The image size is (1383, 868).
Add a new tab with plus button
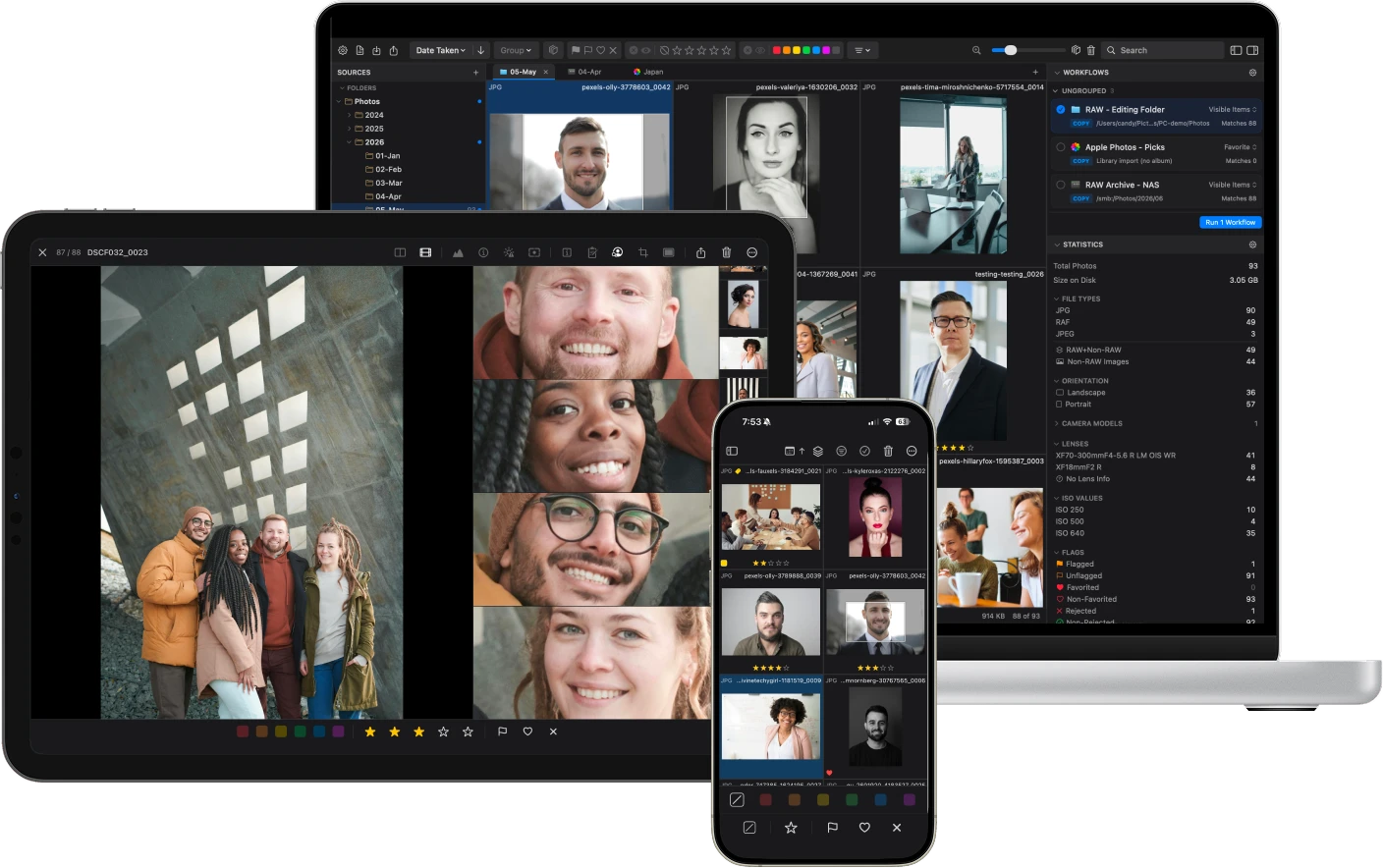coord(1035,72)
